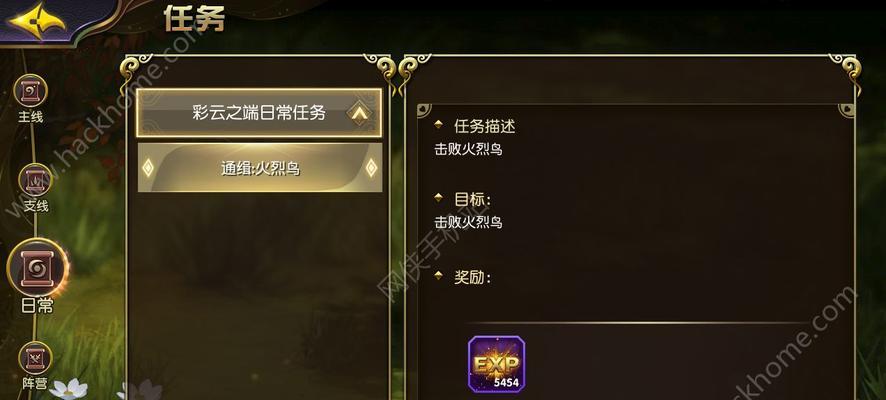Click the 目标: section heading

click(472, 199)
